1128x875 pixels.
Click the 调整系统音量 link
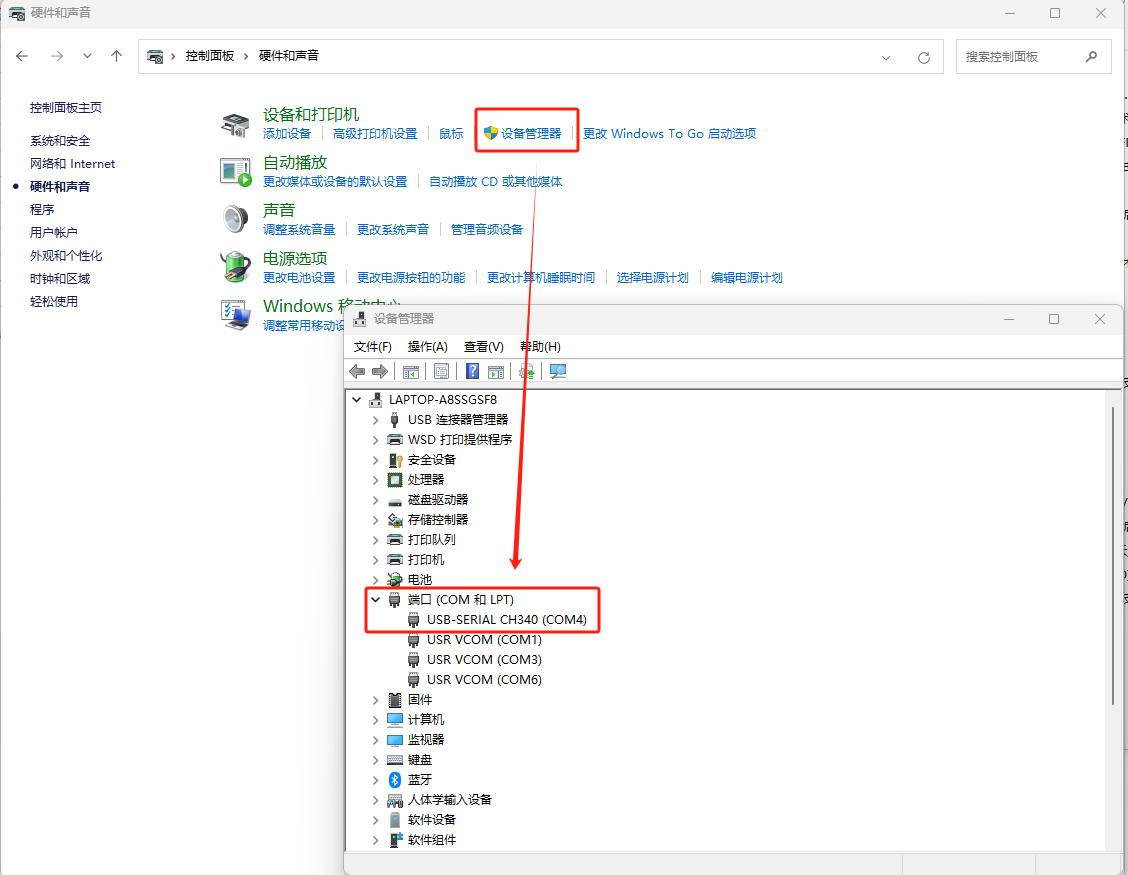tap(299, 230)
